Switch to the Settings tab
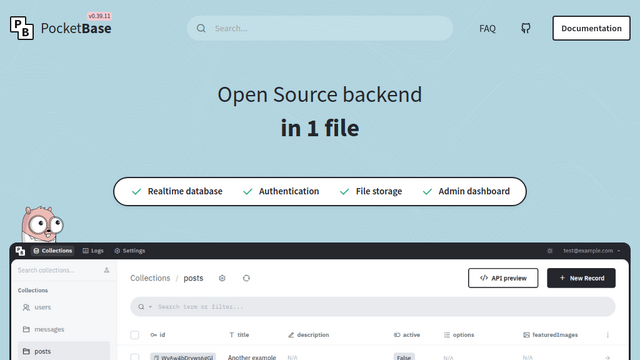Screen dimensions: 640x360 click(129, 251)
